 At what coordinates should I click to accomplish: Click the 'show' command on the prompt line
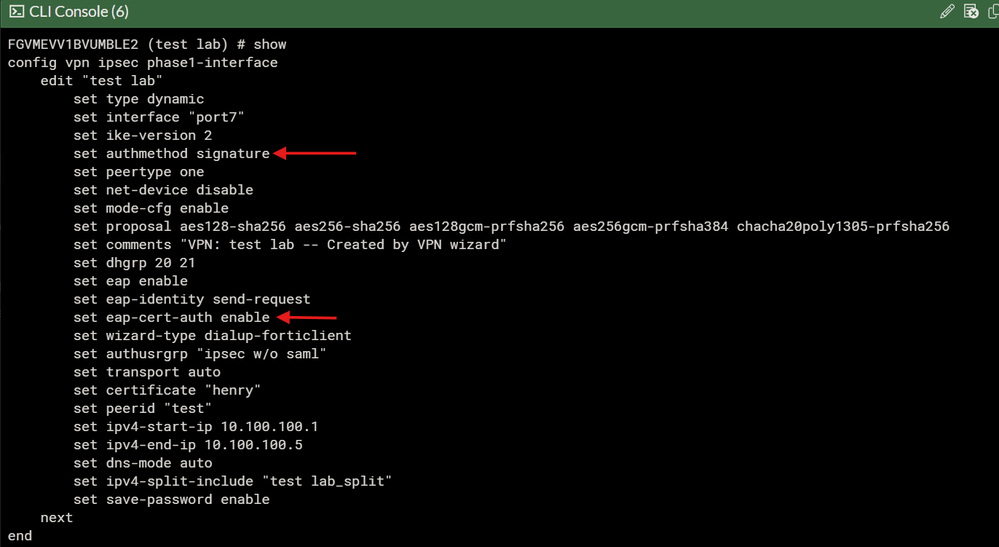(x=270, y=45)
